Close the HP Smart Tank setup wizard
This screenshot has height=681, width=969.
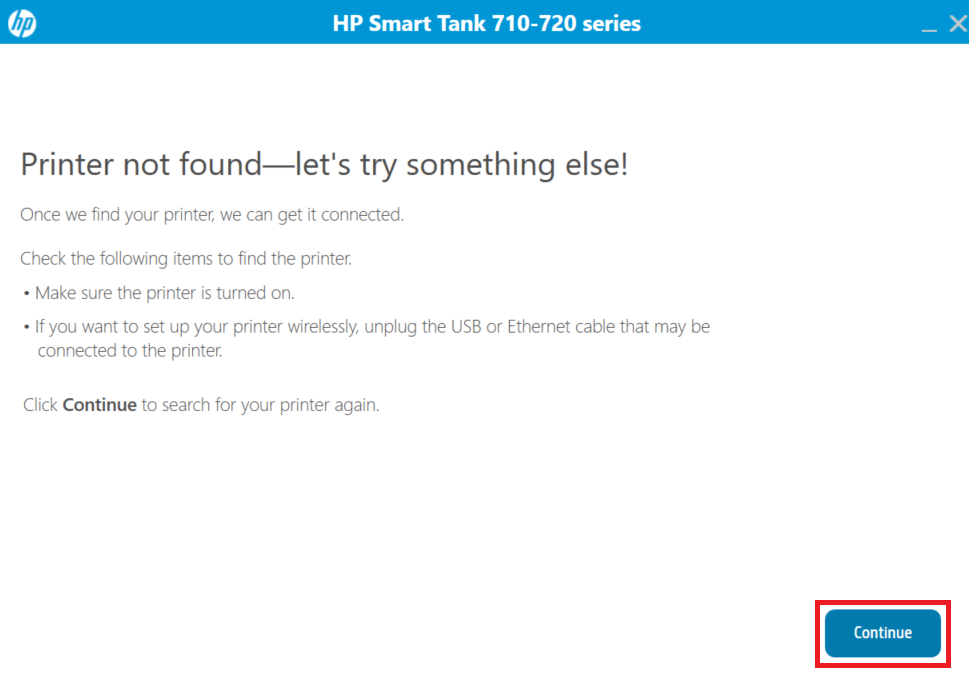[x=956, y=22]
